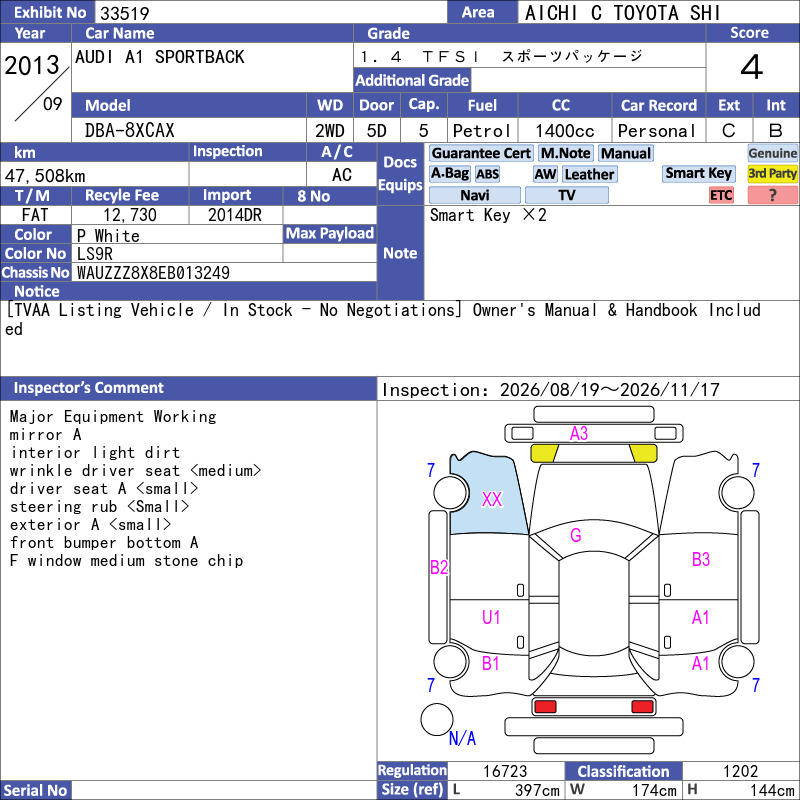Click the B3 mark on diagram
The height and width of the screenshot is (800, 800).
click(x=701, y=559)
